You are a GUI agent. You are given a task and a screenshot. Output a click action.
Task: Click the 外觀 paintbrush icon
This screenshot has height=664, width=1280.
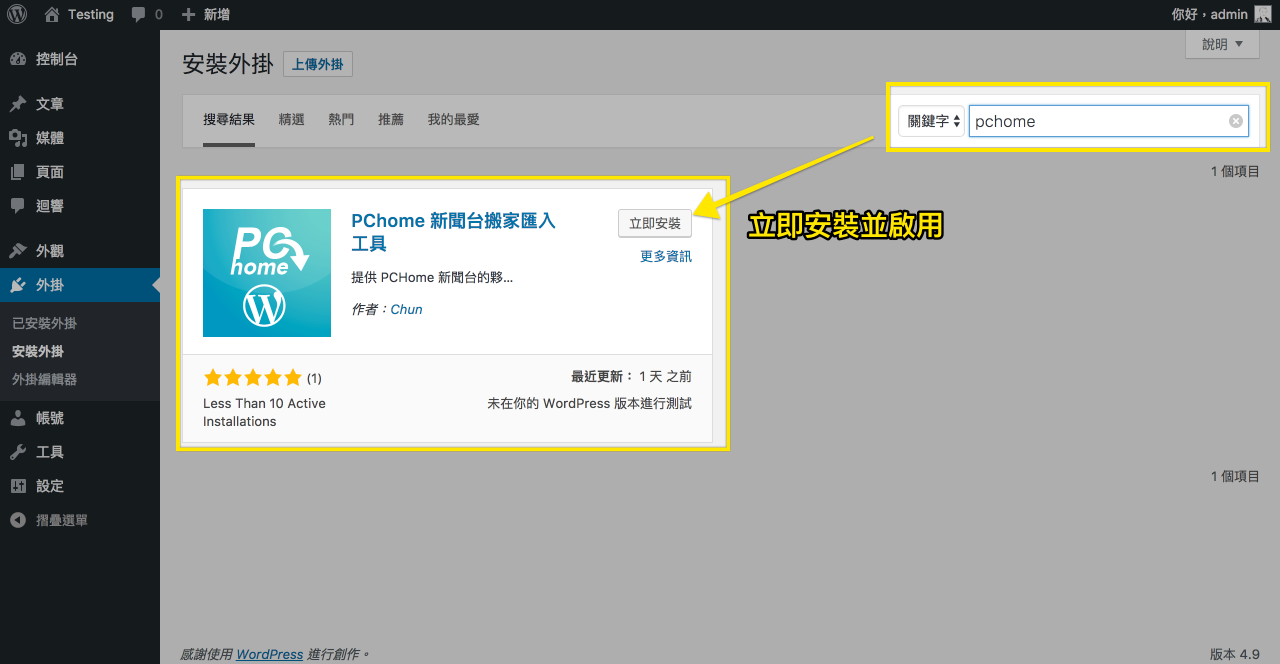point(18,251)
